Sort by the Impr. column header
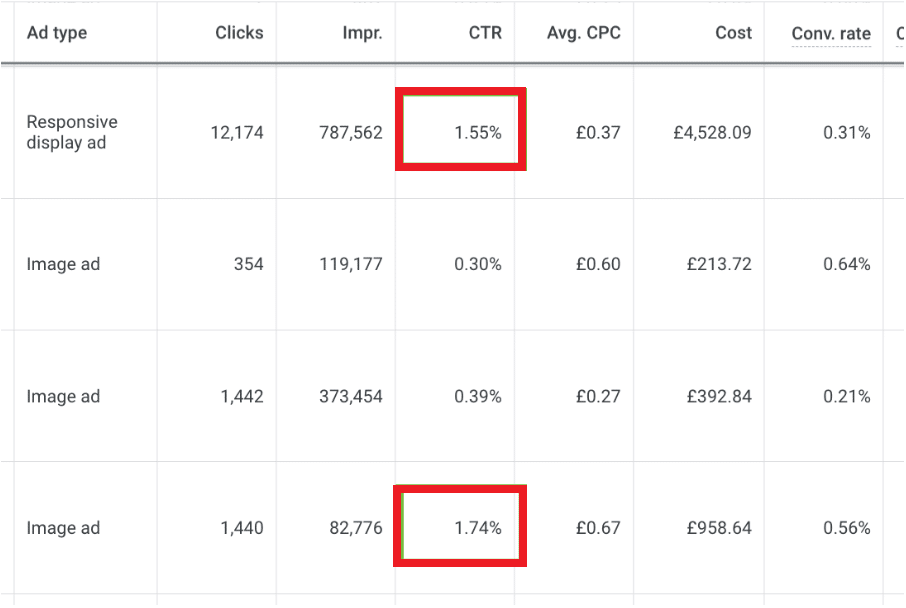Screen dimensions: 906x608 coord(362,33)
